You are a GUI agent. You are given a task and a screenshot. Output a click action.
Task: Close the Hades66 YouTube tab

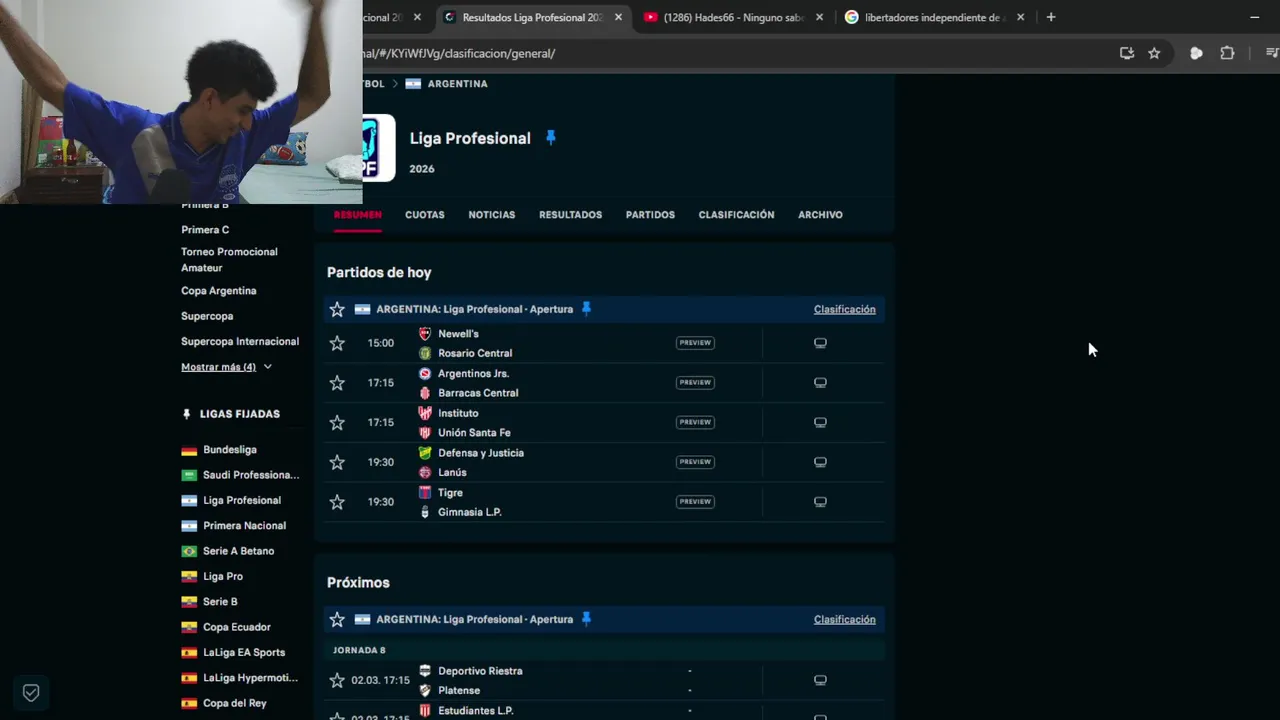pos(820,17)
